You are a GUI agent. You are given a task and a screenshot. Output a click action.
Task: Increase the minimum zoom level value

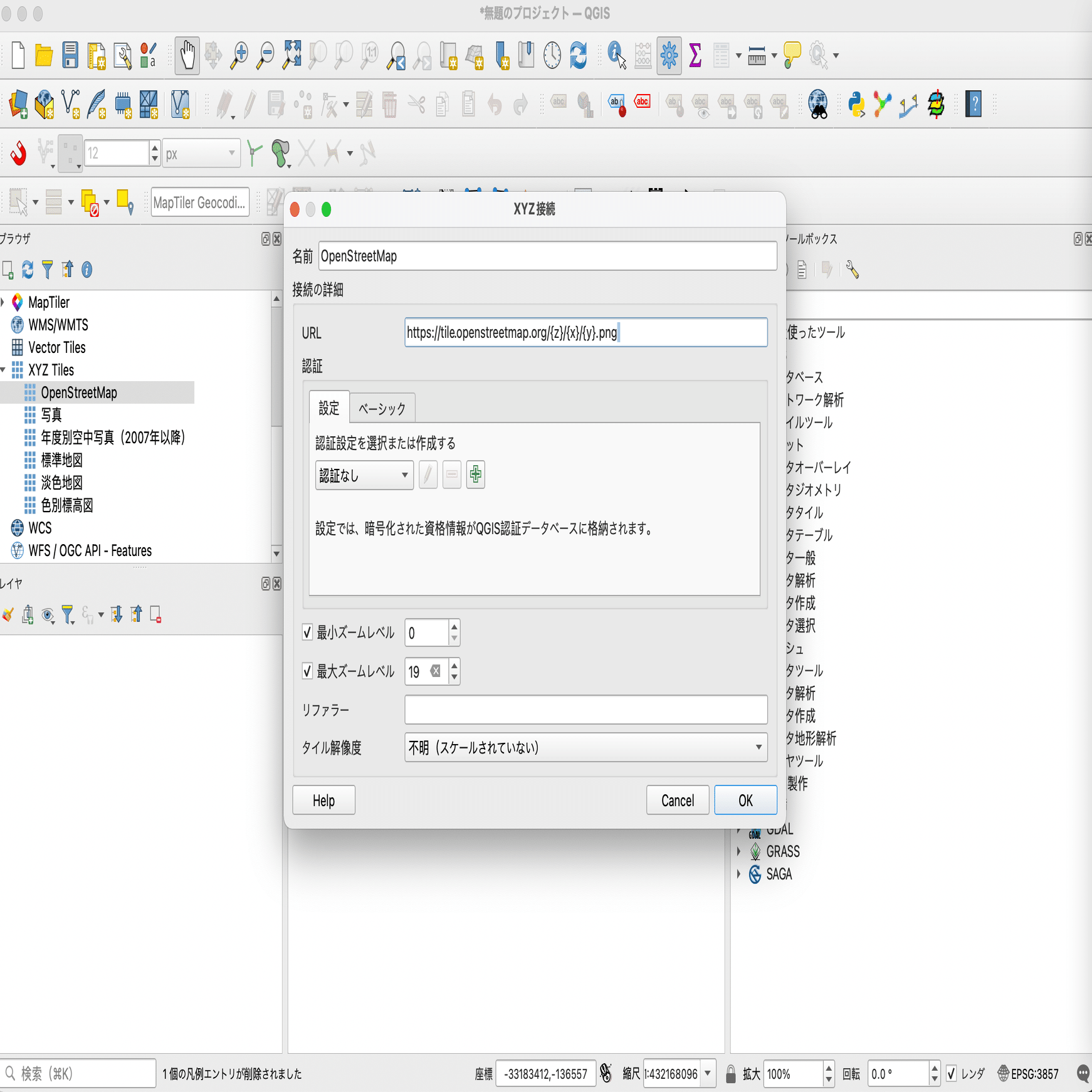(x=454, y=626)
